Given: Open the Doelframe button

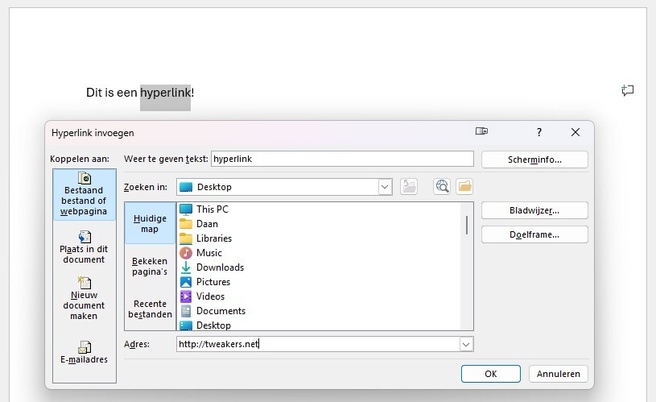Looking at the screenshot, I should (534, 235).
